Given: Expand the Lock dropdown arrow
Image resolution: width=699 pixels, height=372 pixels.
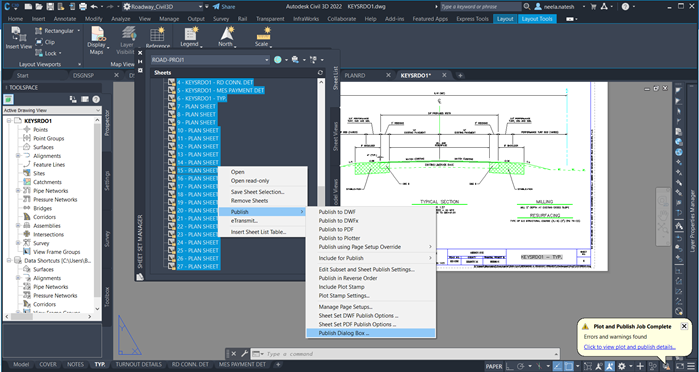Looking at the screenshot, I should click(x=60, y=53).
